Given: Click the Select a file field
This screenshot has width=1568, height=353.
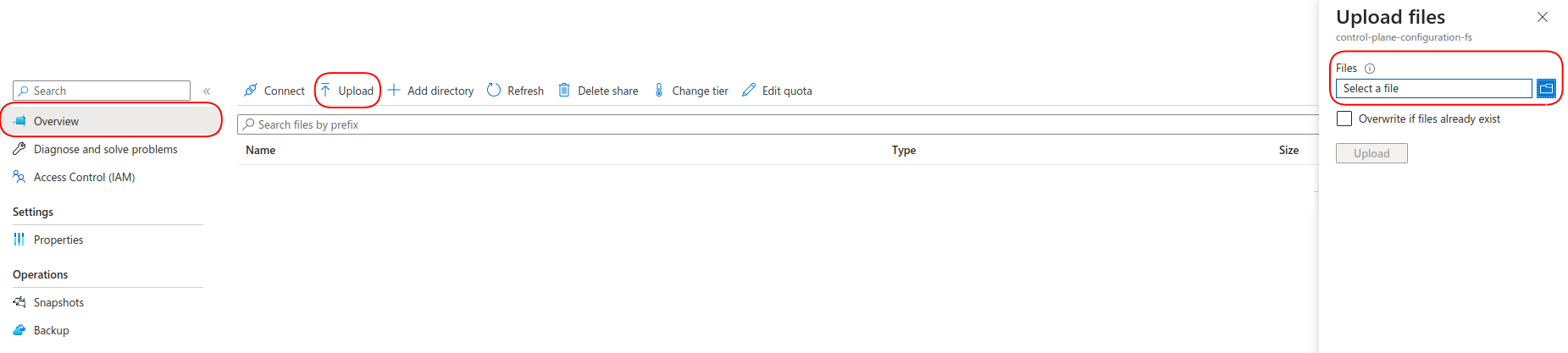Looking at the screenshot, I should pyautogui.click(x=1434, y=88).
